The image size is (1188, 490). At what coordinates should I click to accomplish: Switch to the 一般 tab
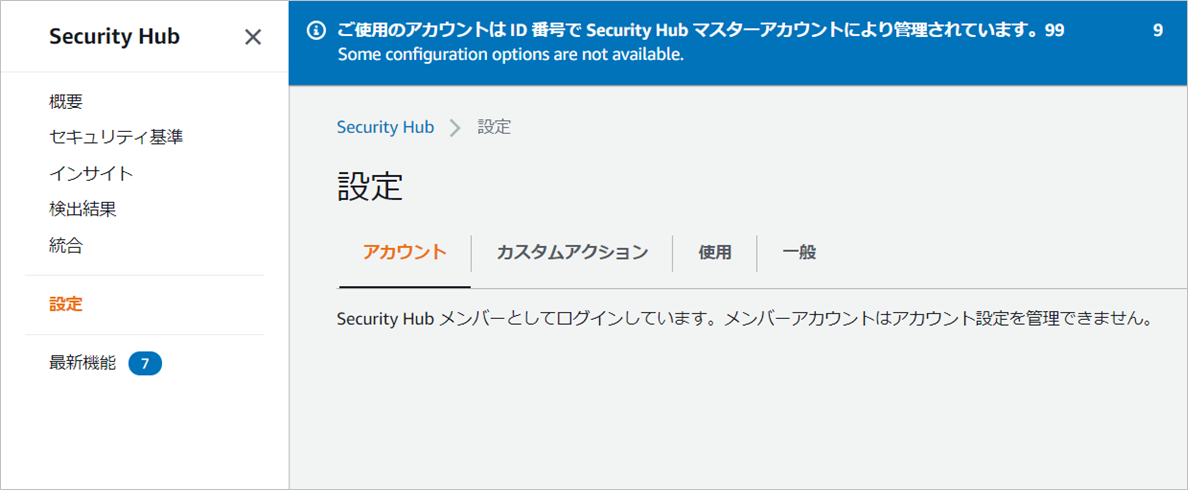pos(799,252)
